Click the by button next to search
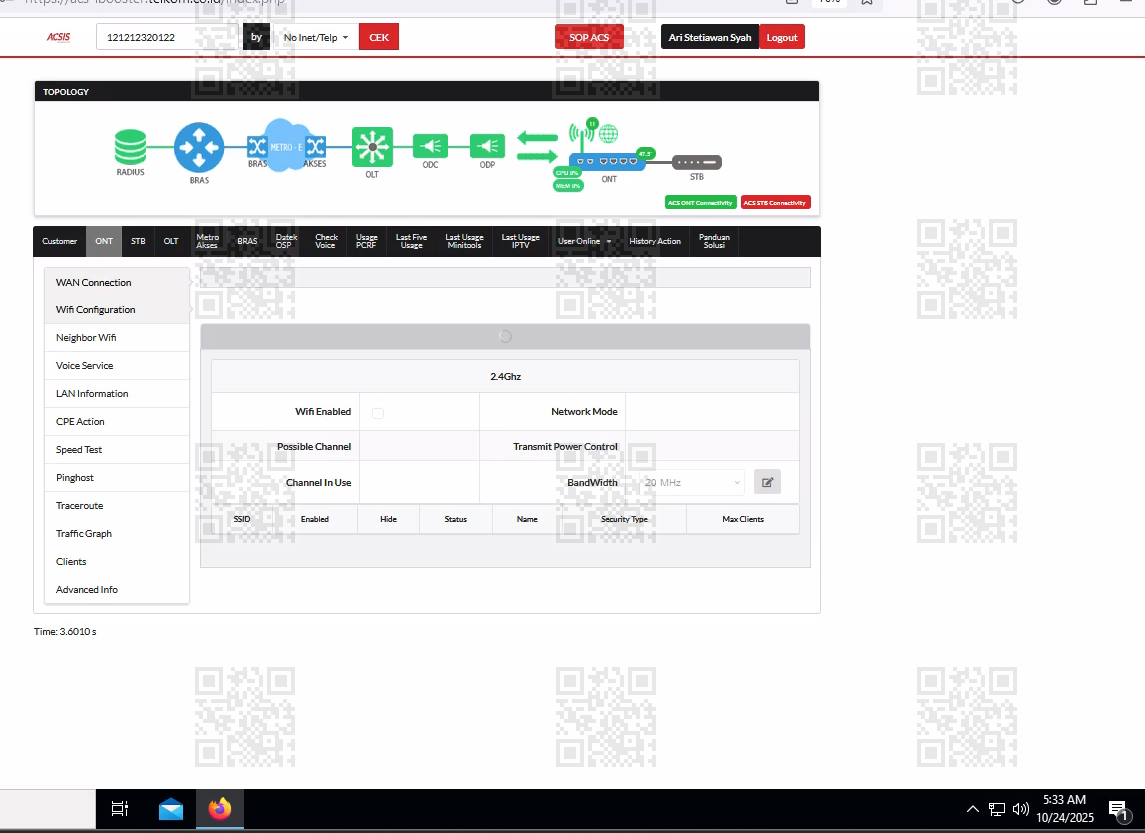Screen dimensions: 1145x833 pyautogui.click(x=256, y=37)
